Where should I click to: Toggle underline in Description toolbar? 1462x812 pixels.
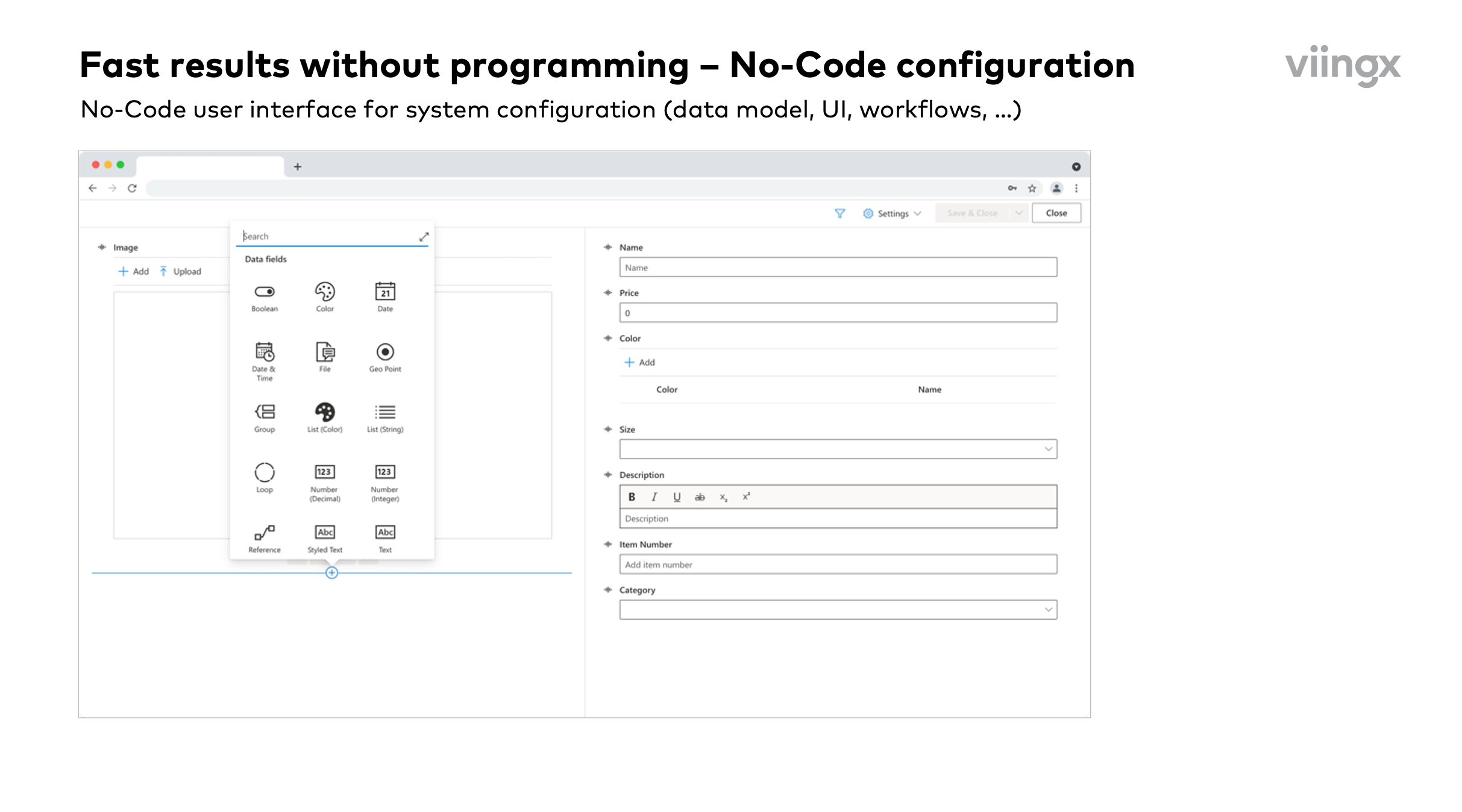click(x=677, y=497)
